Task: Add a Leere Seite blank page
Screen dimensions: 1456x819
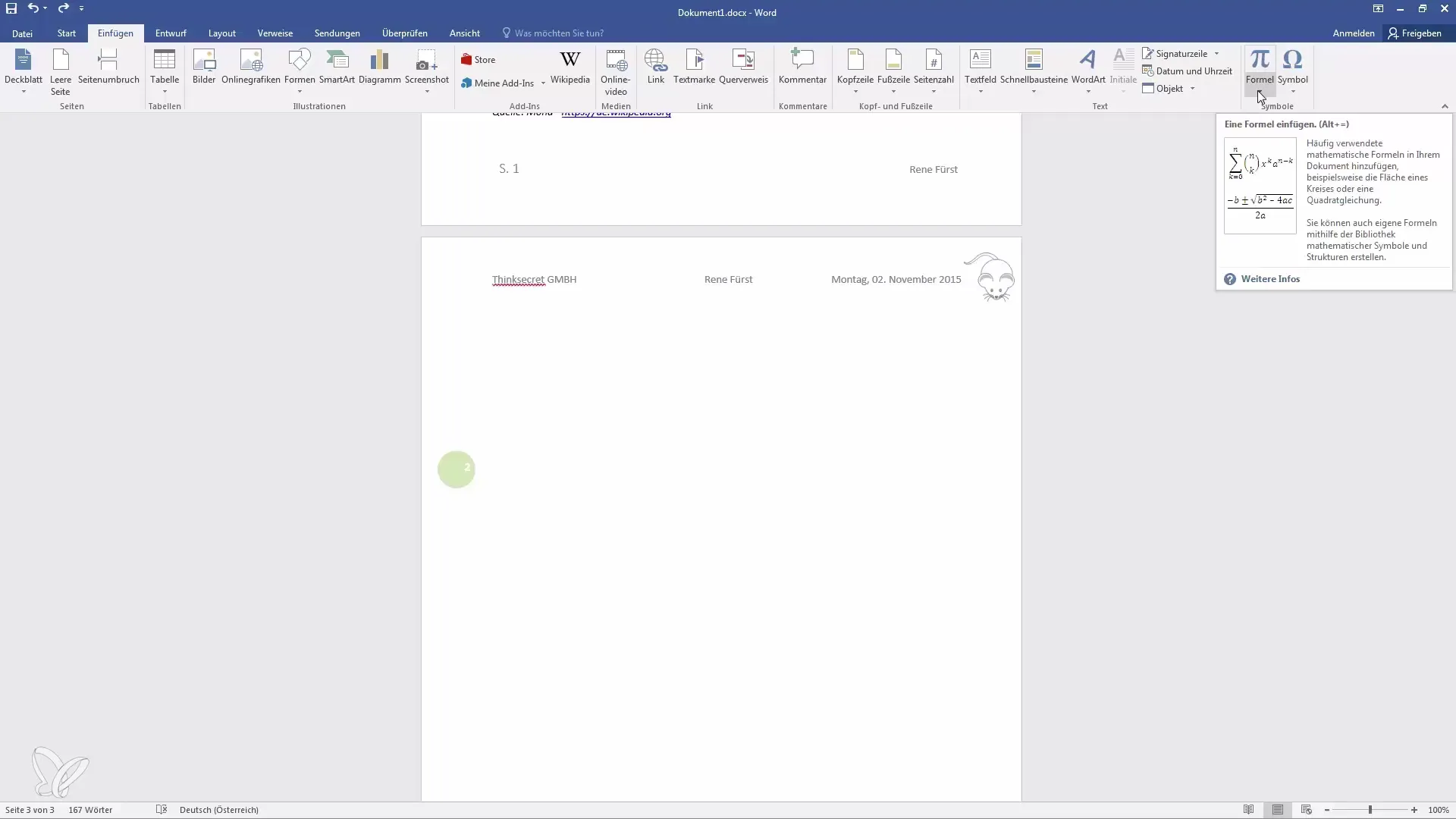Action: pos(61,71)
